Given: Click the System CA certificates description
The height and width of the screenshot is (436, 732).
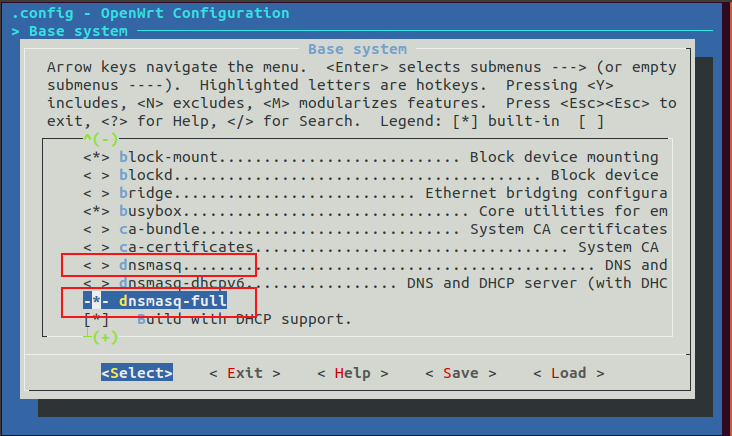Looking at the screenshot, I should (569, 229).
